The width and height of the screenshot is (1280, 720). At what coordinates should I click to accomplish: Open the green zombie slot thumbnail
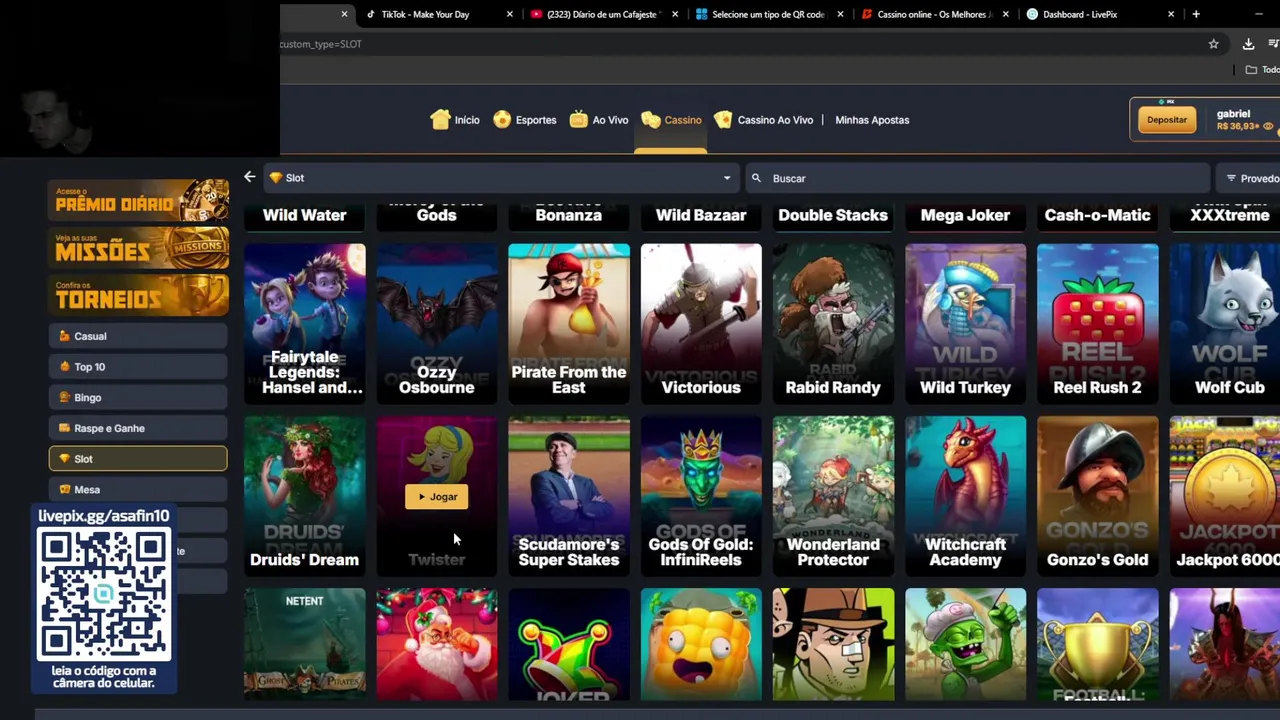point(965,645)
